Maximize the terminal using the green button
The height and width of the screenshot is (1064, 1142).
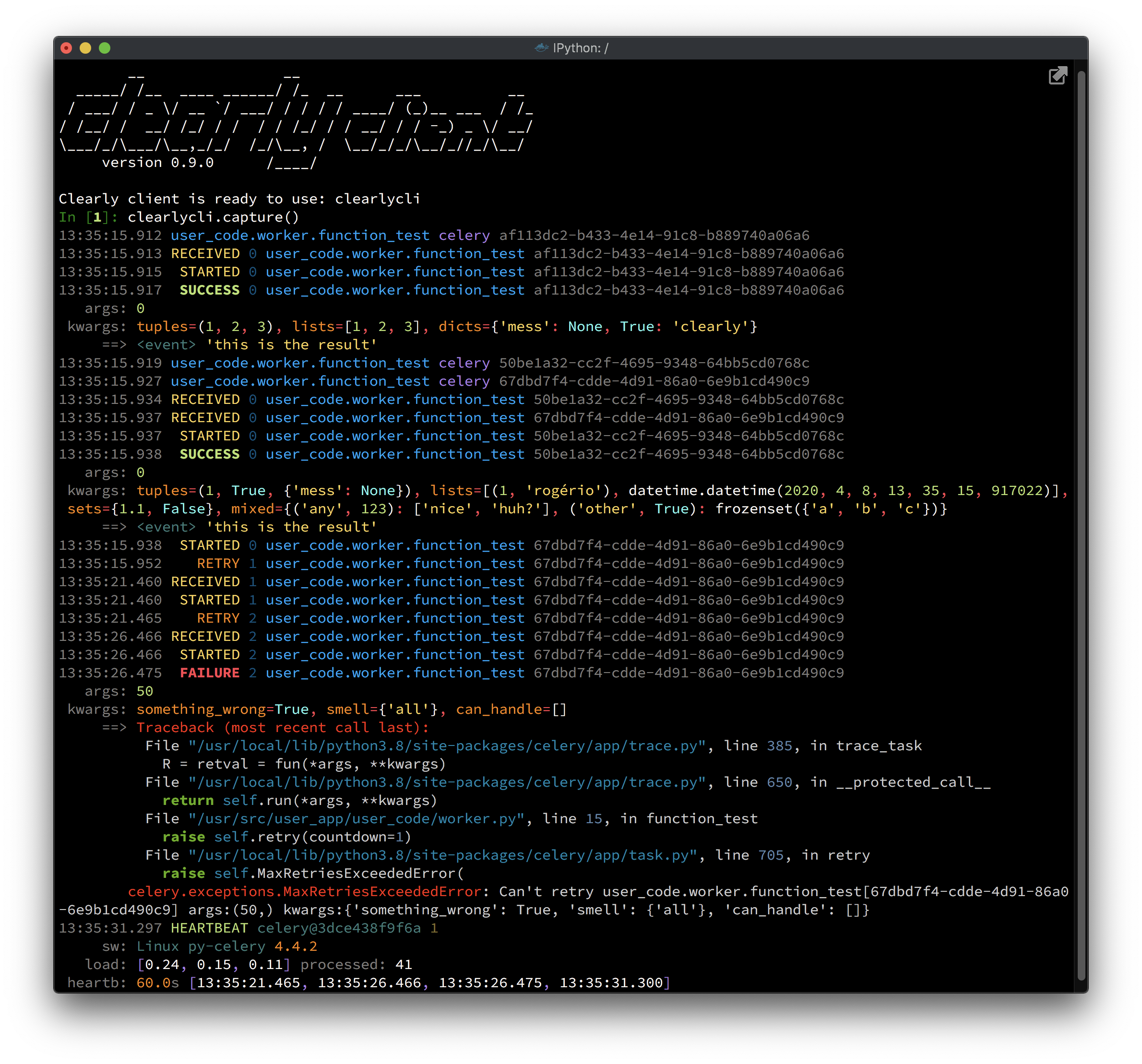pyautogui.click(x=105, y=47)
